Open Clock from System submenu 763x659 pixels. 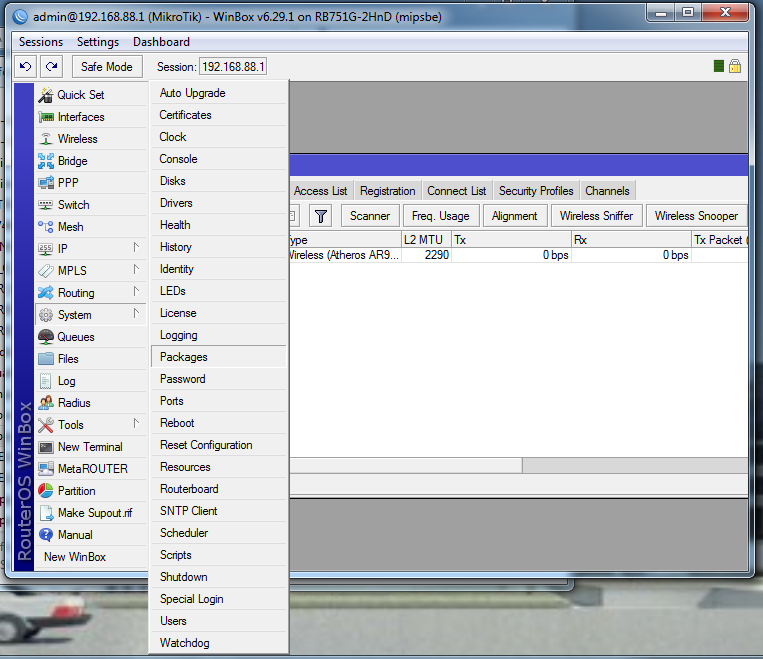218,137
